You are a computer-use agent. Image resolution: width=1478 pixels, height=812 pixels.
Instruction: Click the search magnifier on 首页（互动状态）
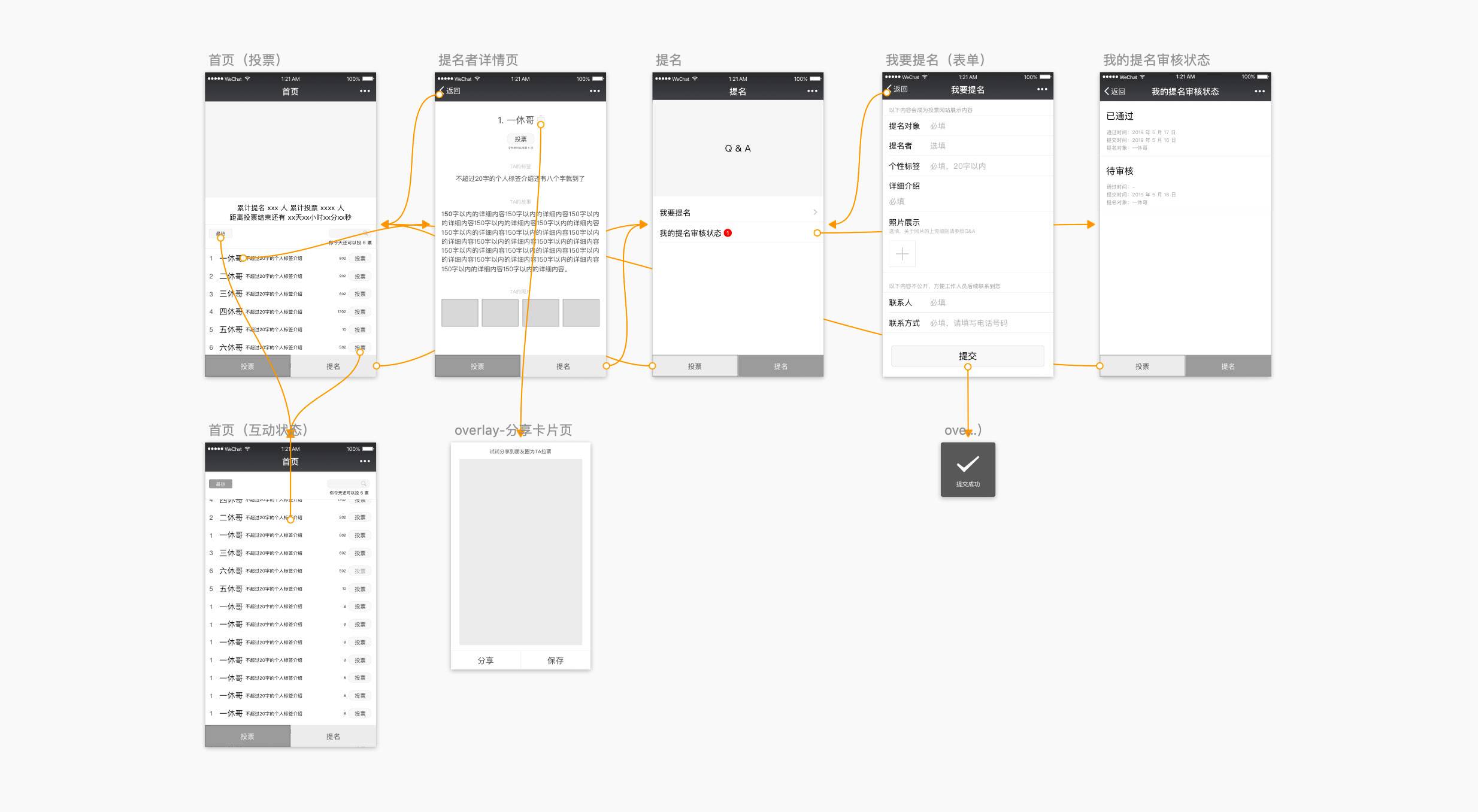(x=363, y=483)
